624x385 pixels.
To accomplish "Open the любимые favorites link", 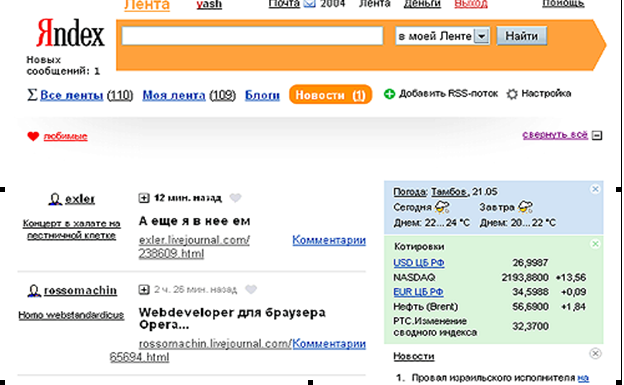I will pyautogui.click(x=65, y=136).
